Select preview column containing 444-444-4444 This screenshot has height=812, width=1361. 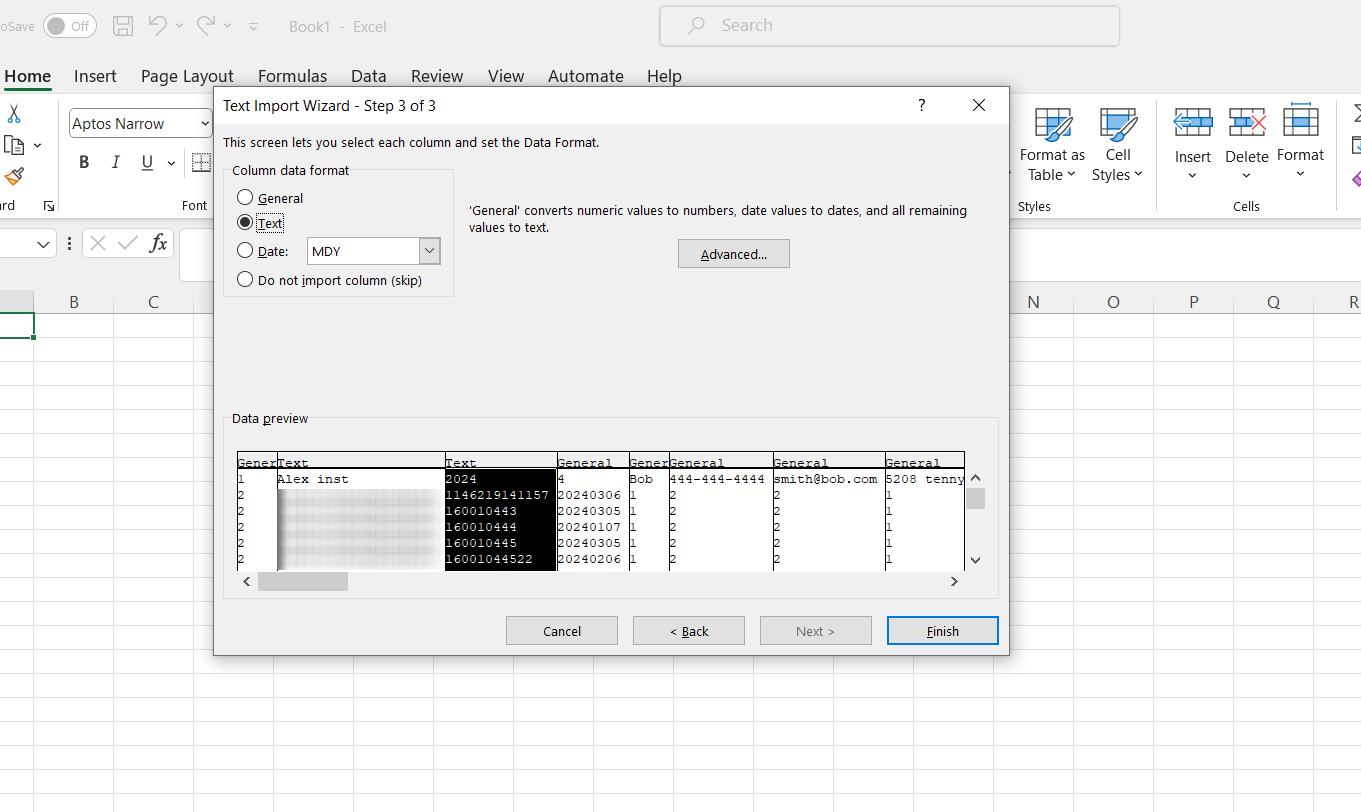pos(721,511)
